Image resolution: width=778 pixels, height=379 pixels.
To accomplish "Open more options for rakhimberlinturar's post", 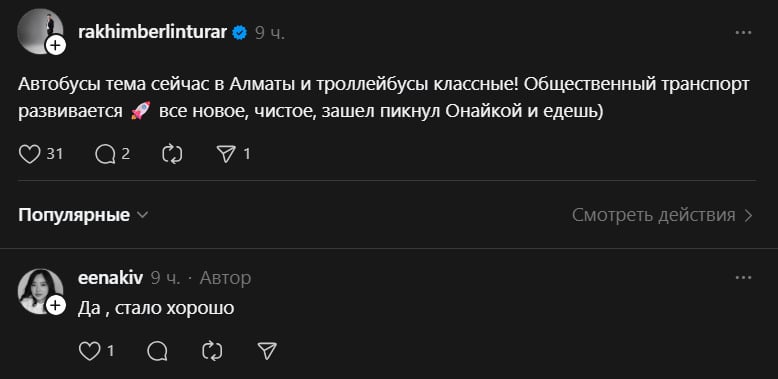I will [743, 33].
